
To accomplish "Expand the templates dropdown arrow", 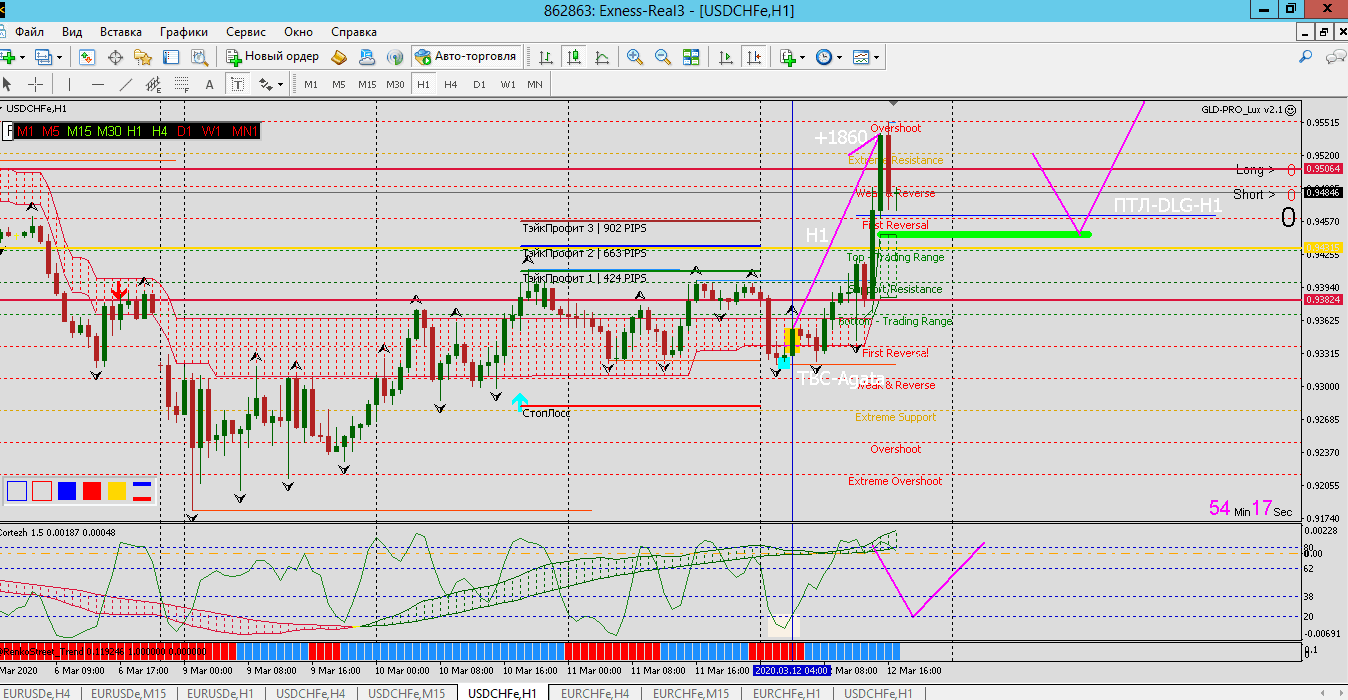I will tap(877, 57).
